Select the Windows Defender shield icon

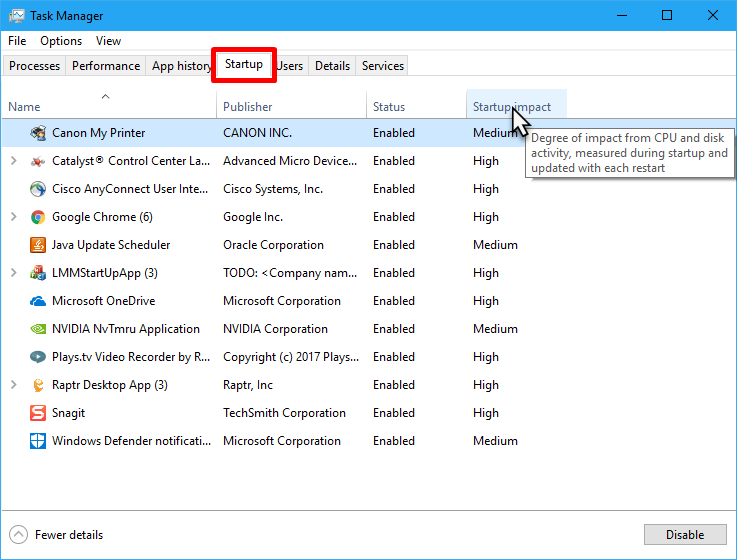pos(38,441)
